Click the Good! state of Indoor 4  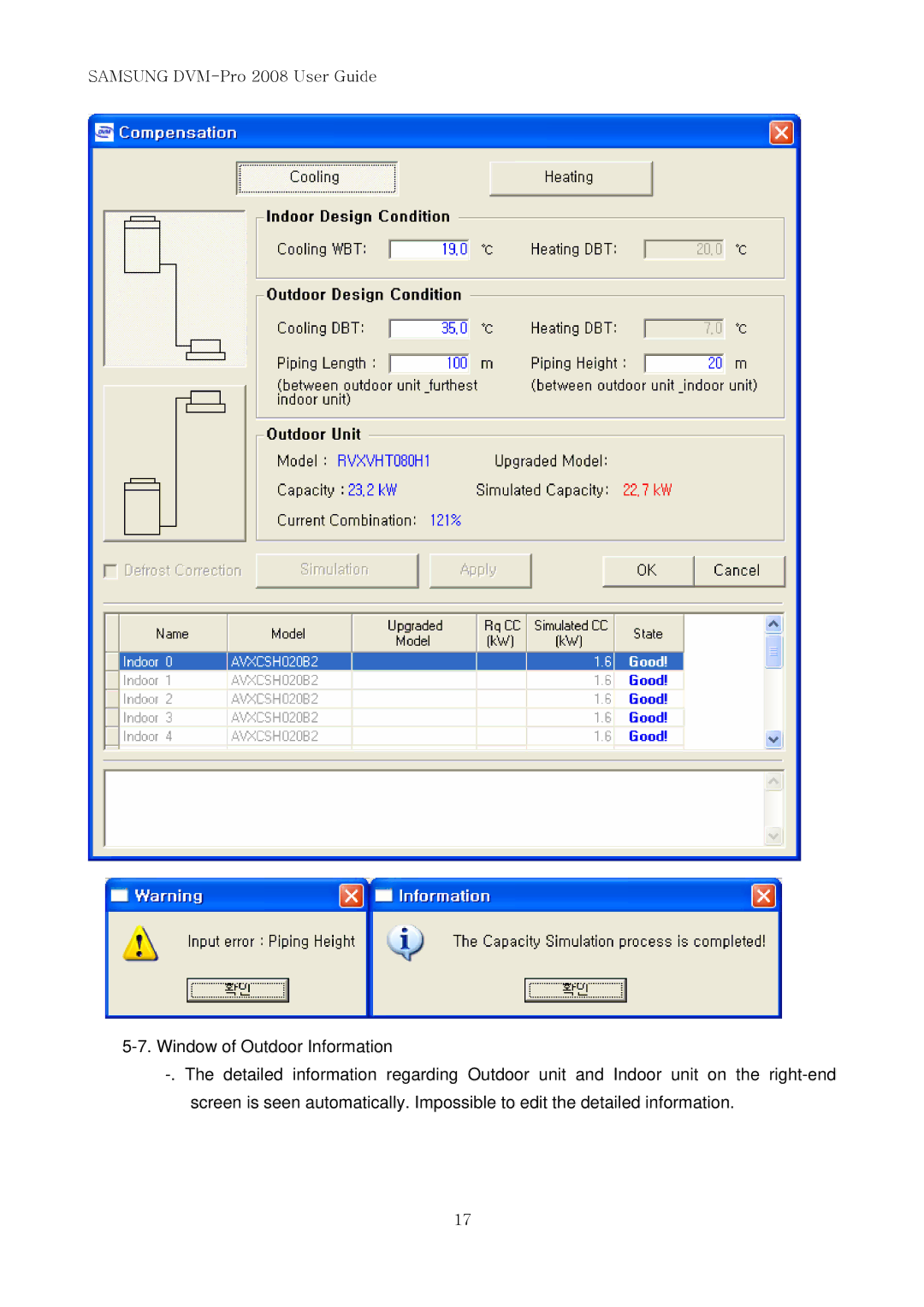click(649, 736)
